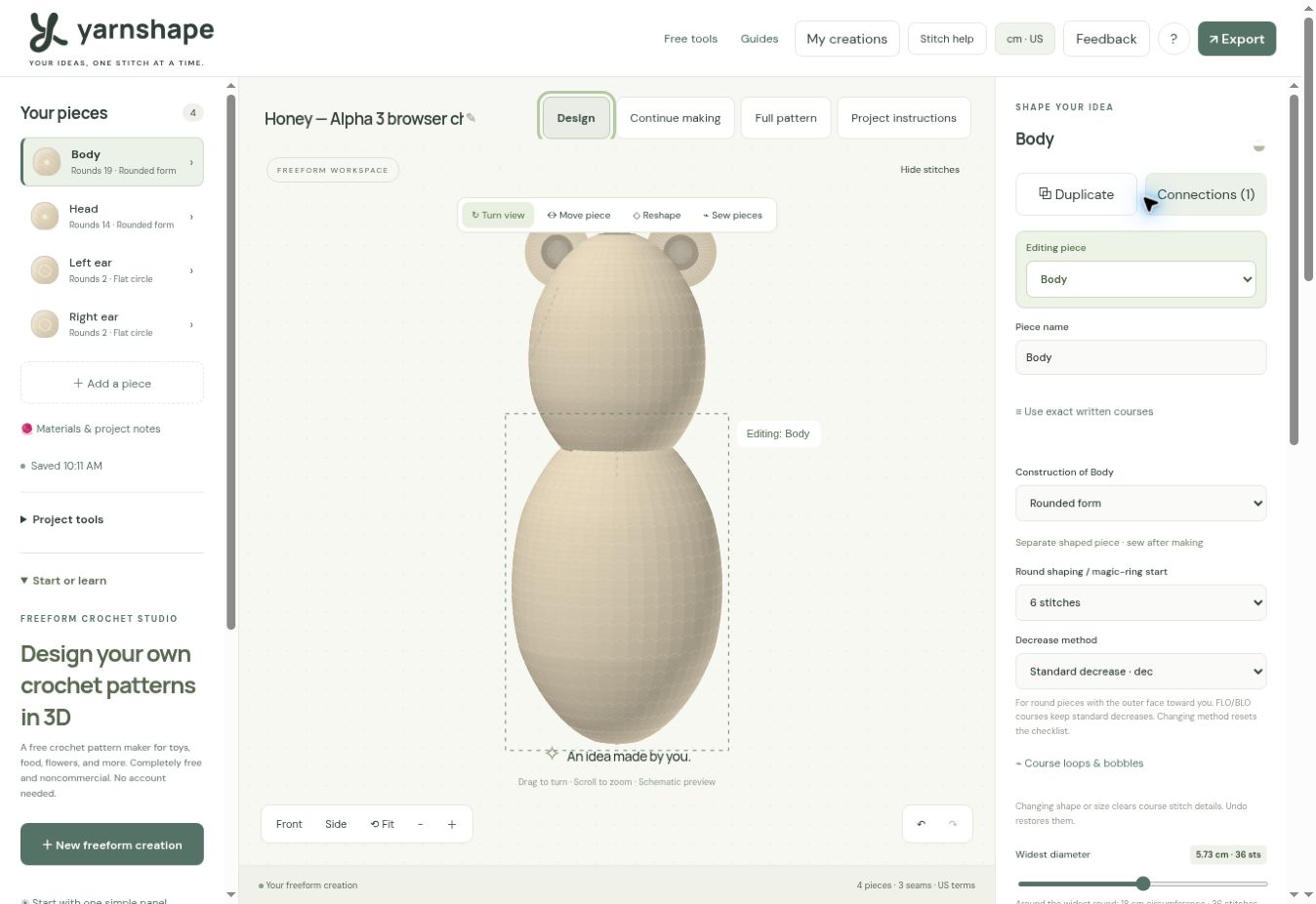The height and width of the screenshot is (904, 1316).
Task: Click New freeform creation button
Action: [112, 844]
